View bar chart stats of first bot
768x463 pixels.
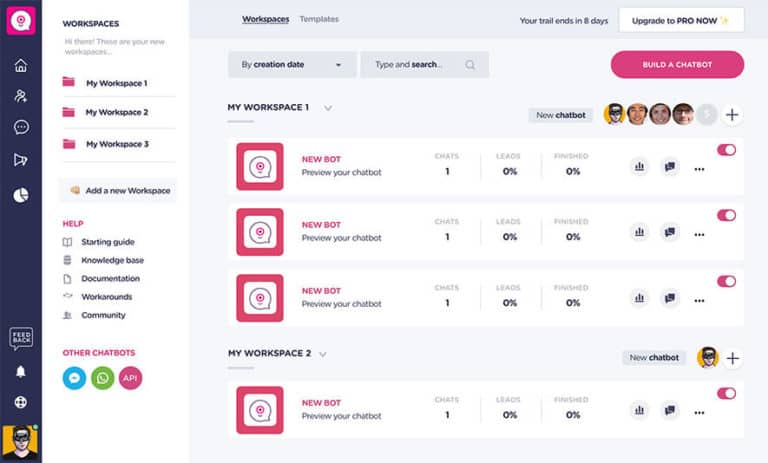(639, 167)
